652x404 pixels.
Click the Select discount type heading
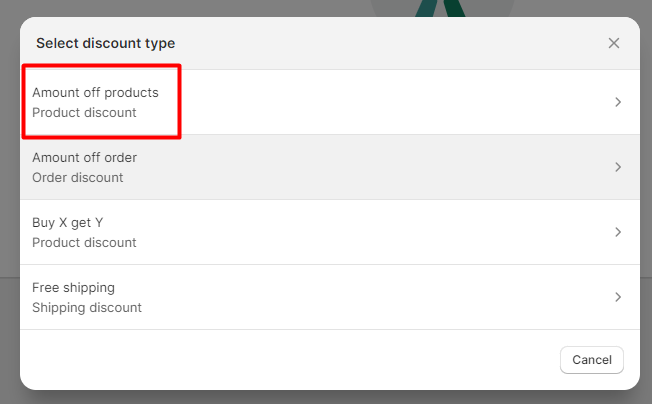click(106, 43)
